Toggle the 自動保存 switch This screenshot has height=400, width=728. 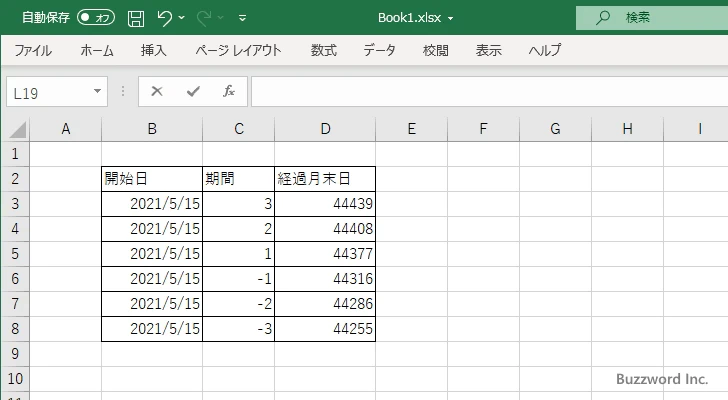96,18
